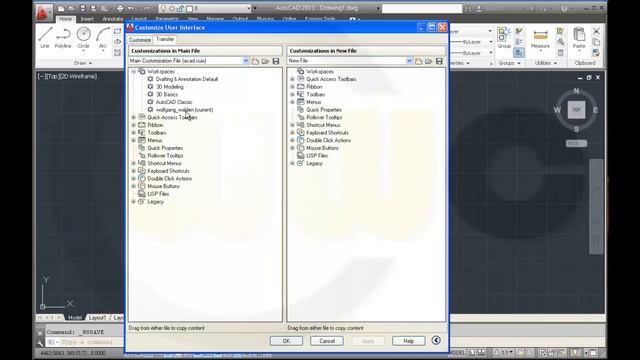Click open-file icon in New File panel
The height and width of the screenshot is (360, 640).
429,61
